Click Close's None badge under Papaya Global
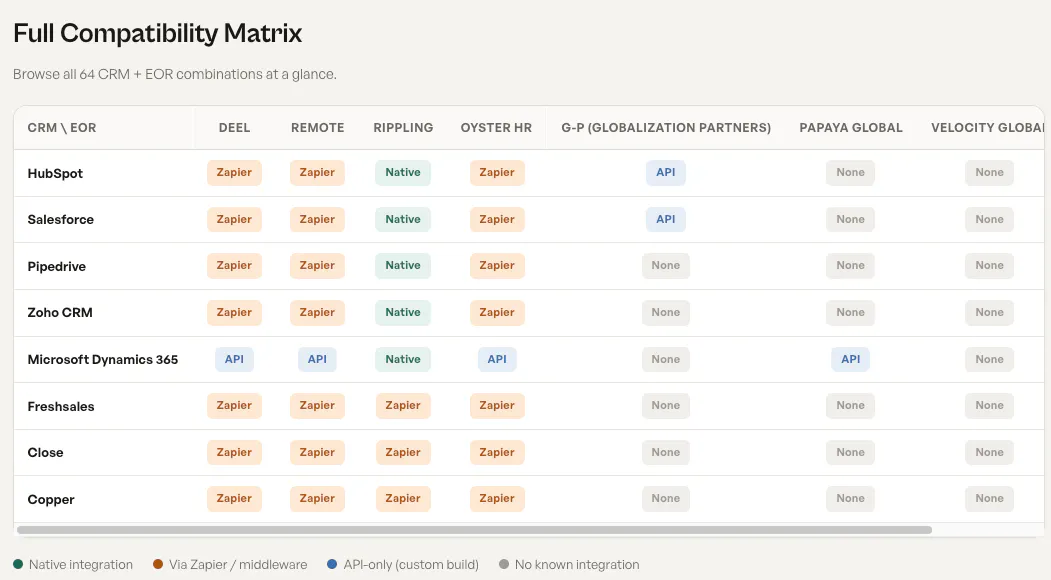The height and width of the screenshot is (580, 1051). [850, 453]
